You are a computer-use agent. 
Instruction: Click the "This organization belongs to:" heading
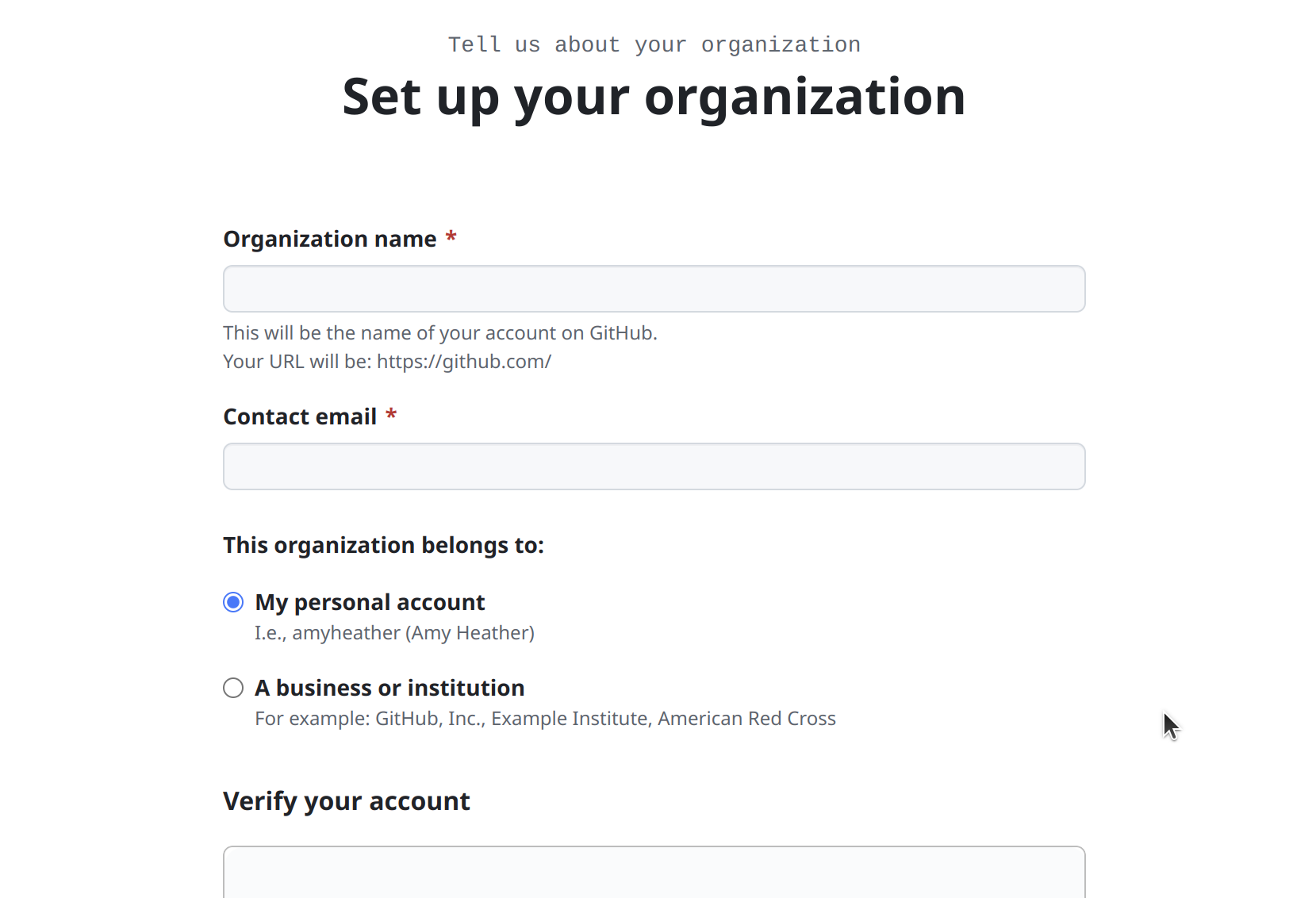383,545
